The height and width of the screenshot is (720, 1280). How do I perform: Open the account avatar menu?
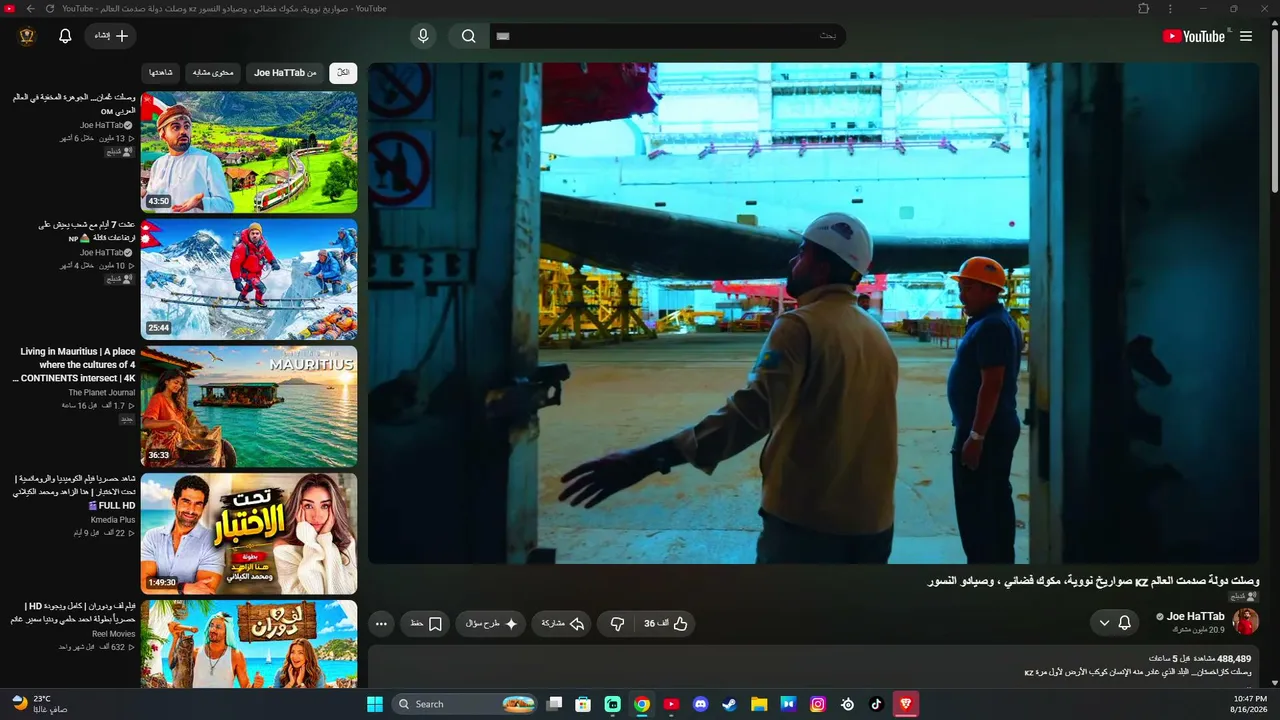click(x=27, y=36)
